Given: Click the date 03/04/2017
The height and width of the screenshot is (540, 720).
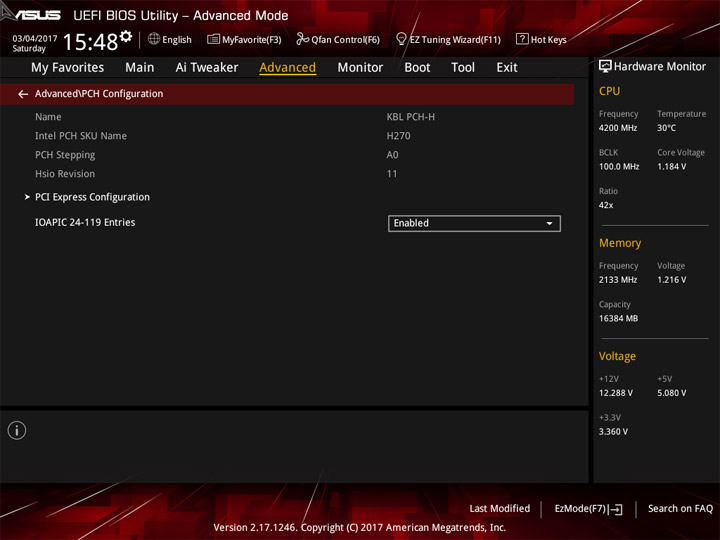Looking at the screenshot, I should (x=35, y=39).
